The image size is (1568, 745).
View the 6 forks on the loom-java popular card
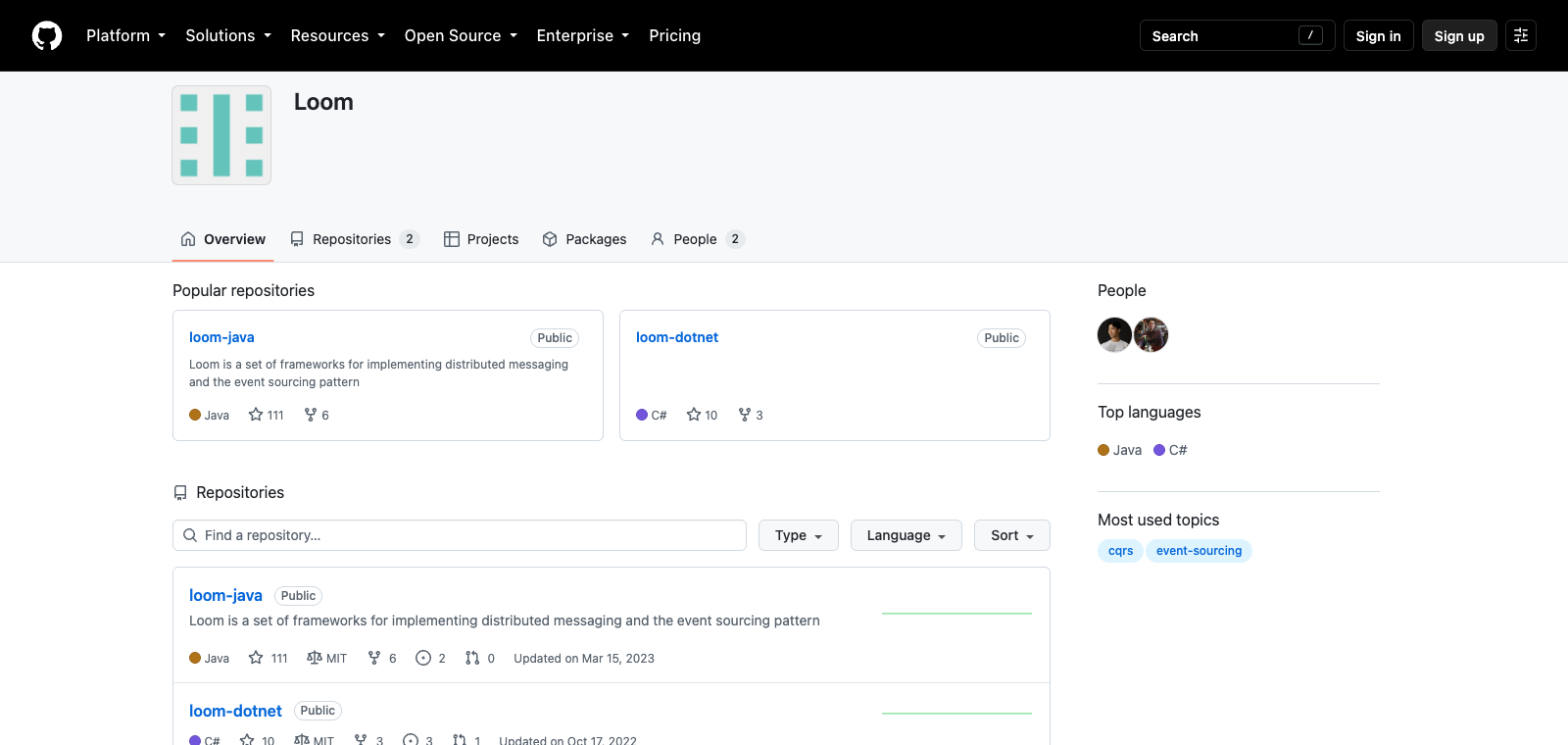coord(317,415)
